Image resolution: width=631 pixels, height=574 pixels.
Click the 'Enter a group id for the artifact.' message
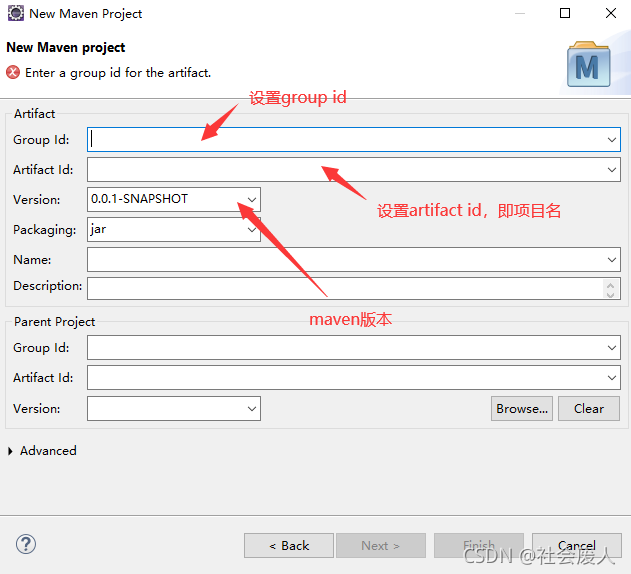pyautogui.click(x=118, y=73)
